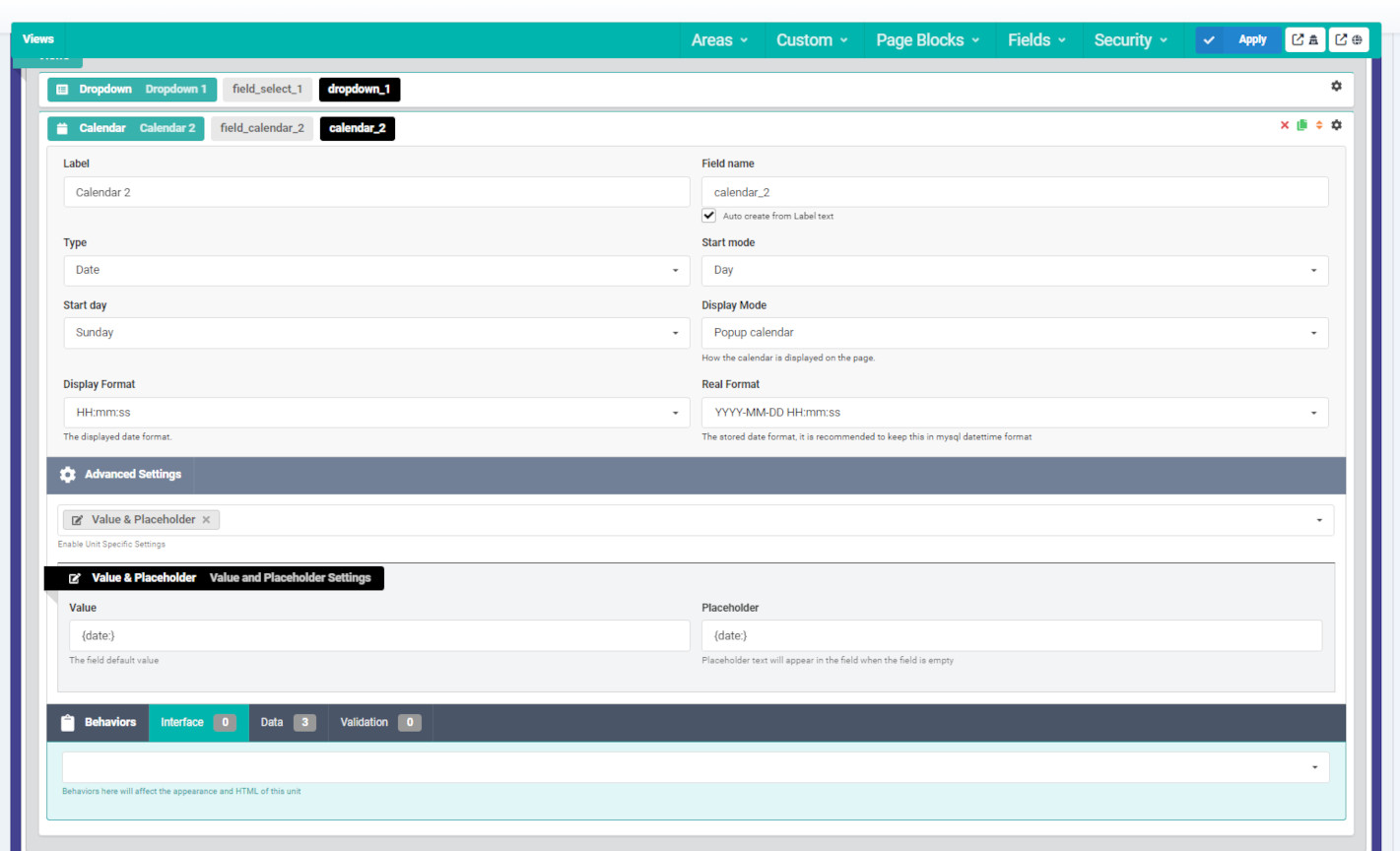Switch to the Data behaviors tab
The image size is (1400, 851).
287,722
